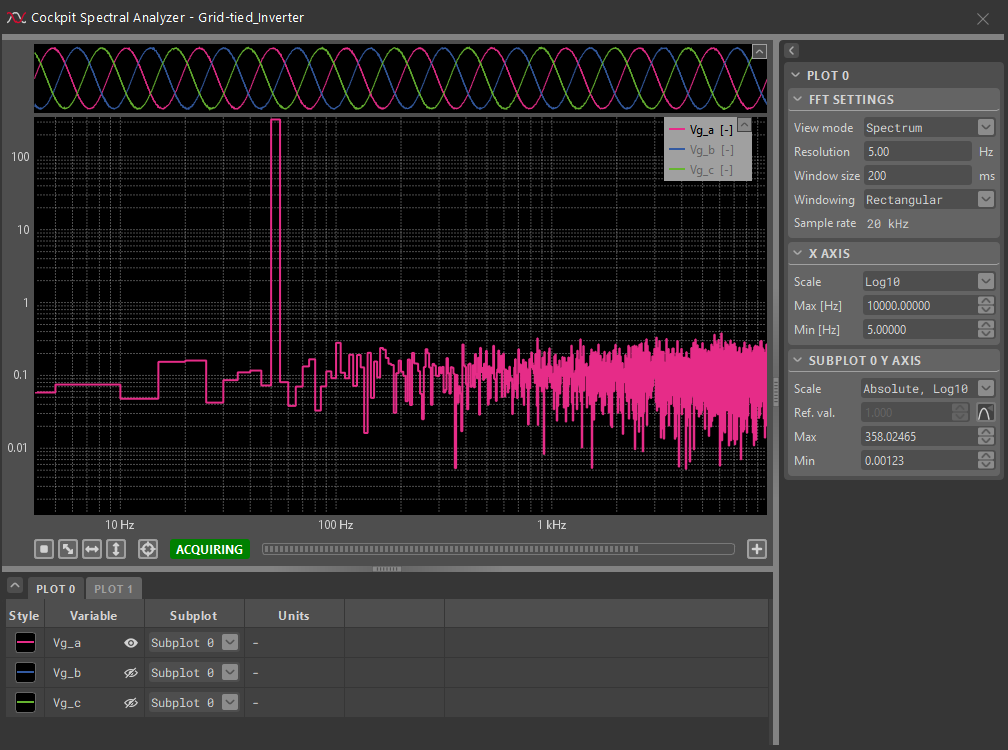Viewport: 1008px width, 750px height.
Task: Activate the crosshair cursor tool icon
Action: 148,549
